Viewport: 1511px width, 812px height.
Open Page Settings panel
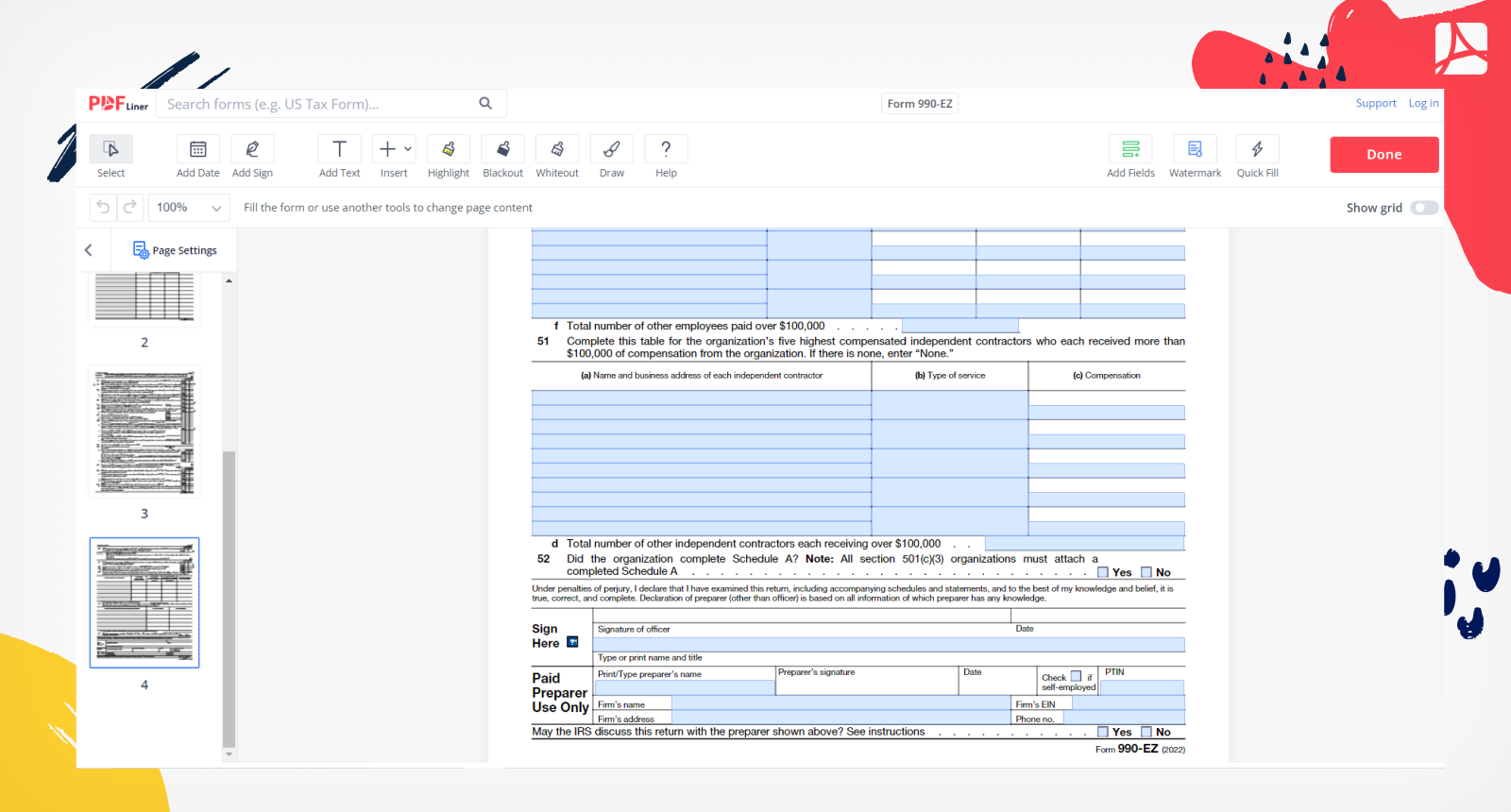click(175, 250)
